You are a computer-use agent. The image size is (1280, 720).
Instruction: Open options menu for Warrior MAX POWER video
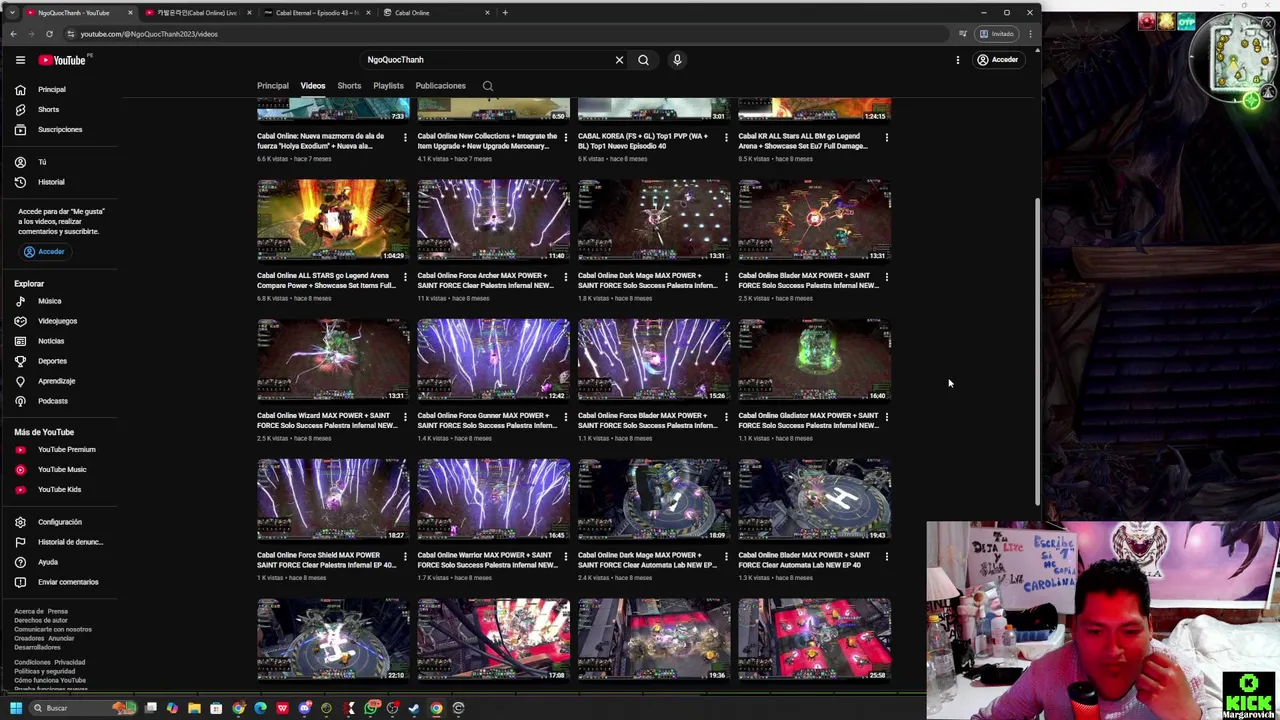566,557
